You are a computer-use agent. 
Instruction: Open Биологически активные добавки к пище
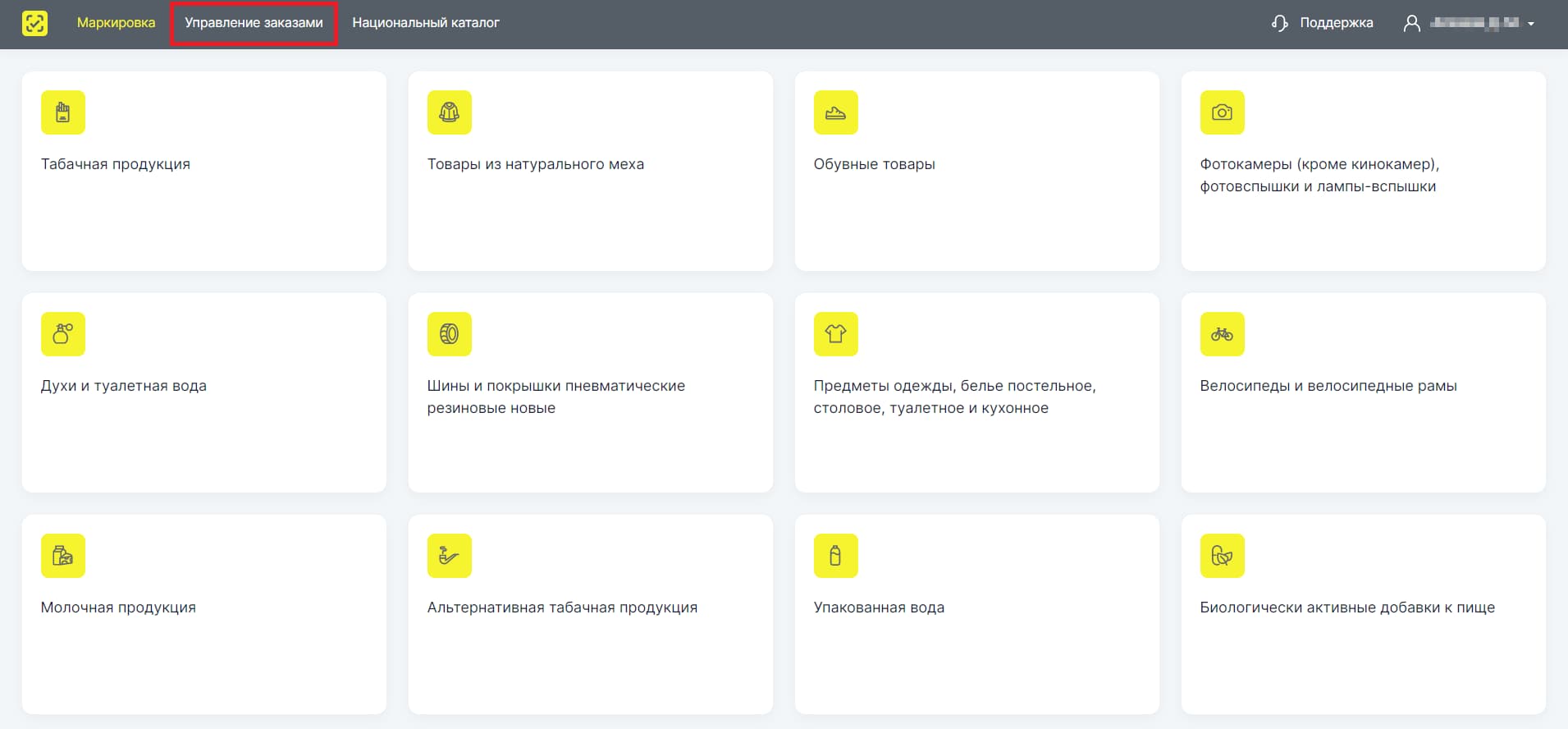tap(1364, 614)
